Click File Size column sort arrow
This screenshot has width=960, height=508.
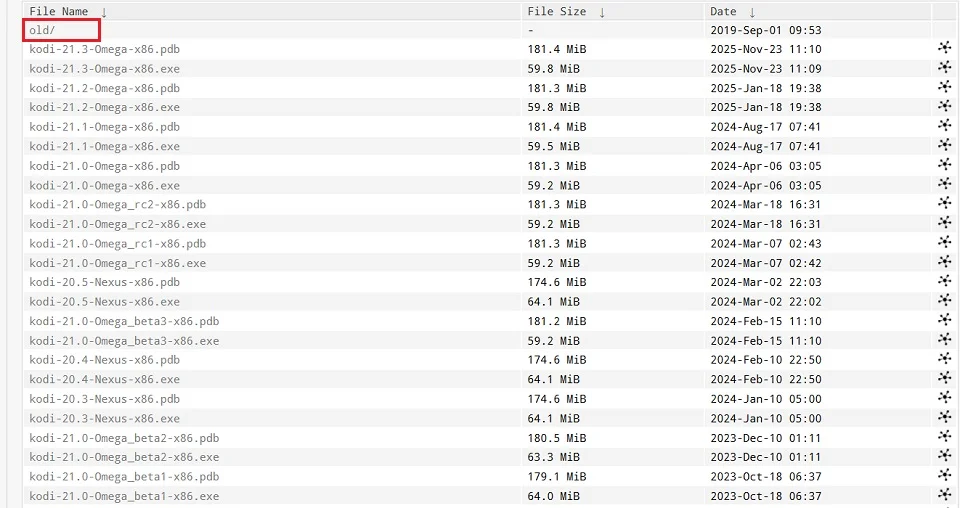pyautogui.click(x=602, y=12)
